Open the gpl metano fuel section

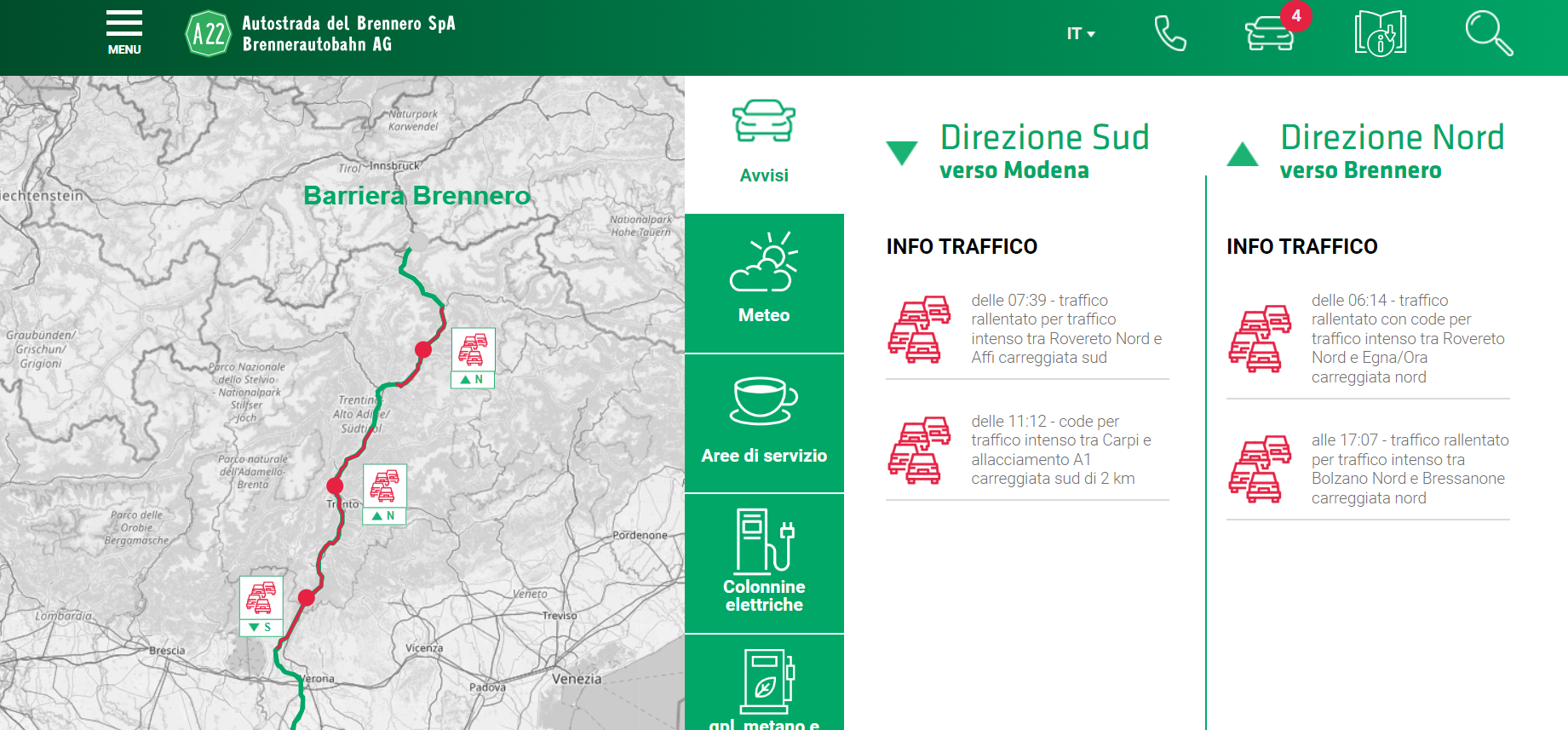coord(764,686)
